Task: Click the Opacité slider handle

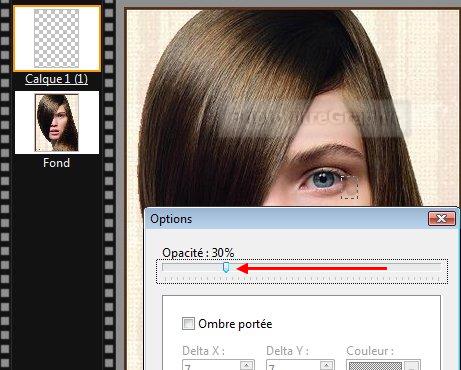Action: pyautogui.click(x=226, y=267)
